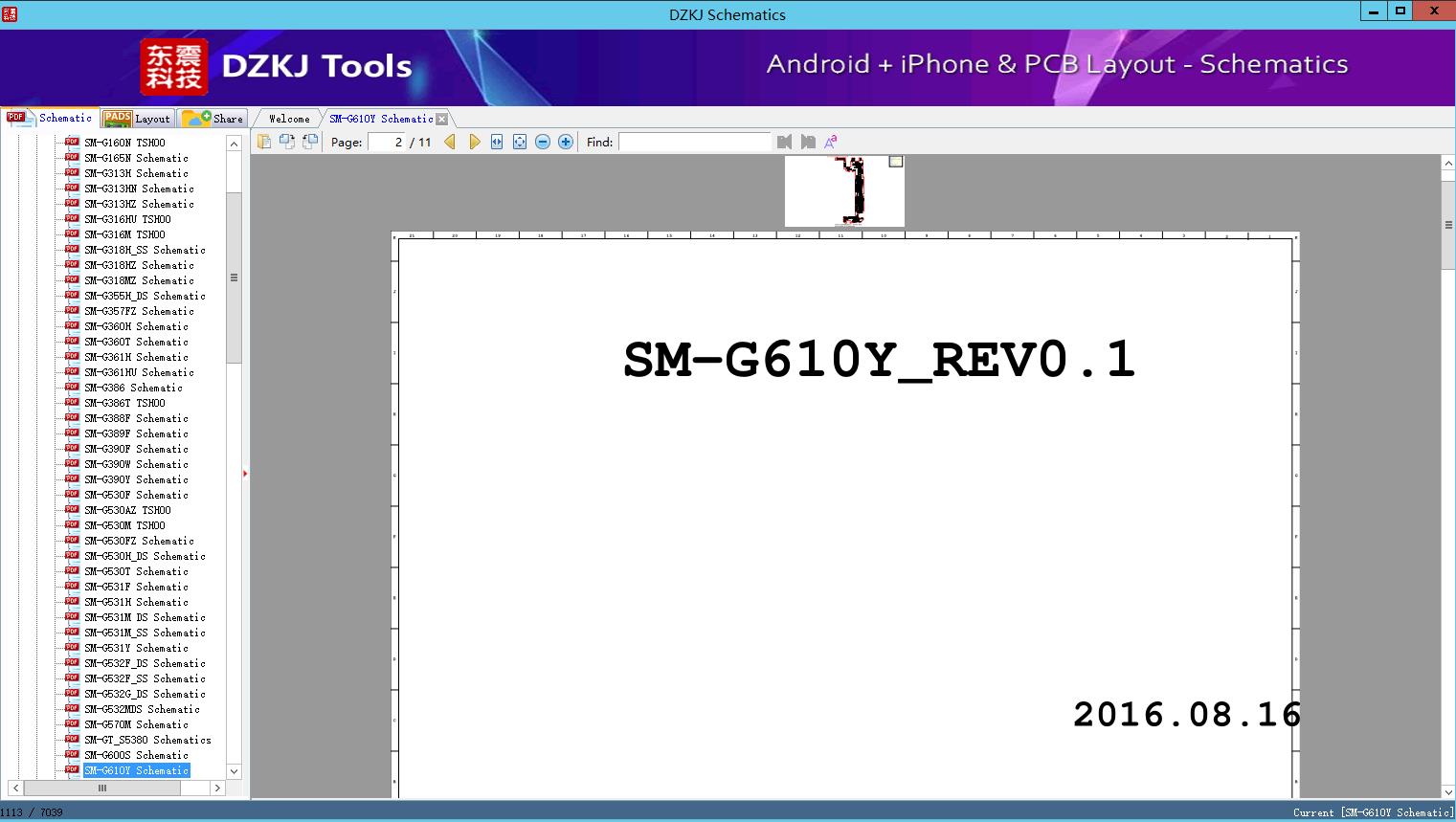
Task: Click the page number input field
Action: coord(387,142)
